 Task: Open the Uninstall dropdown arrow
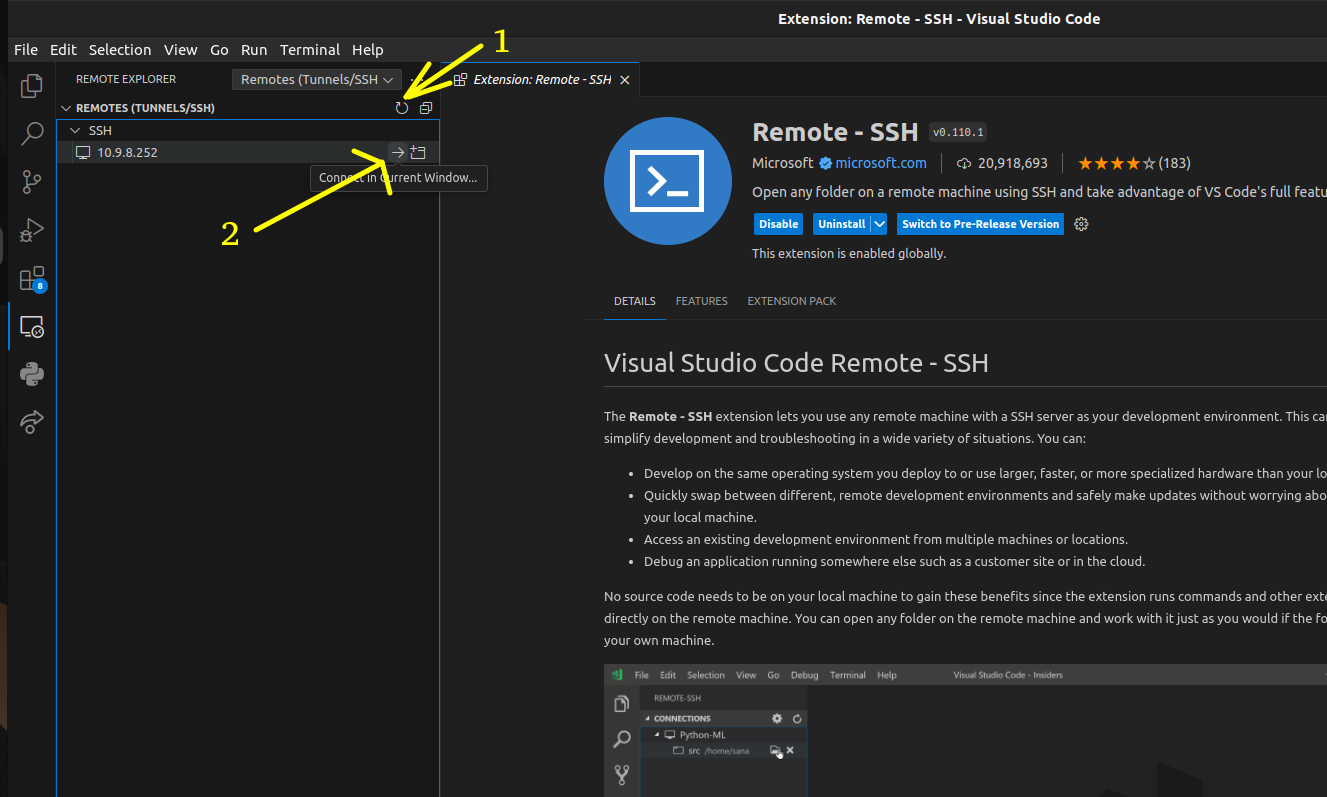coord(879,224)
